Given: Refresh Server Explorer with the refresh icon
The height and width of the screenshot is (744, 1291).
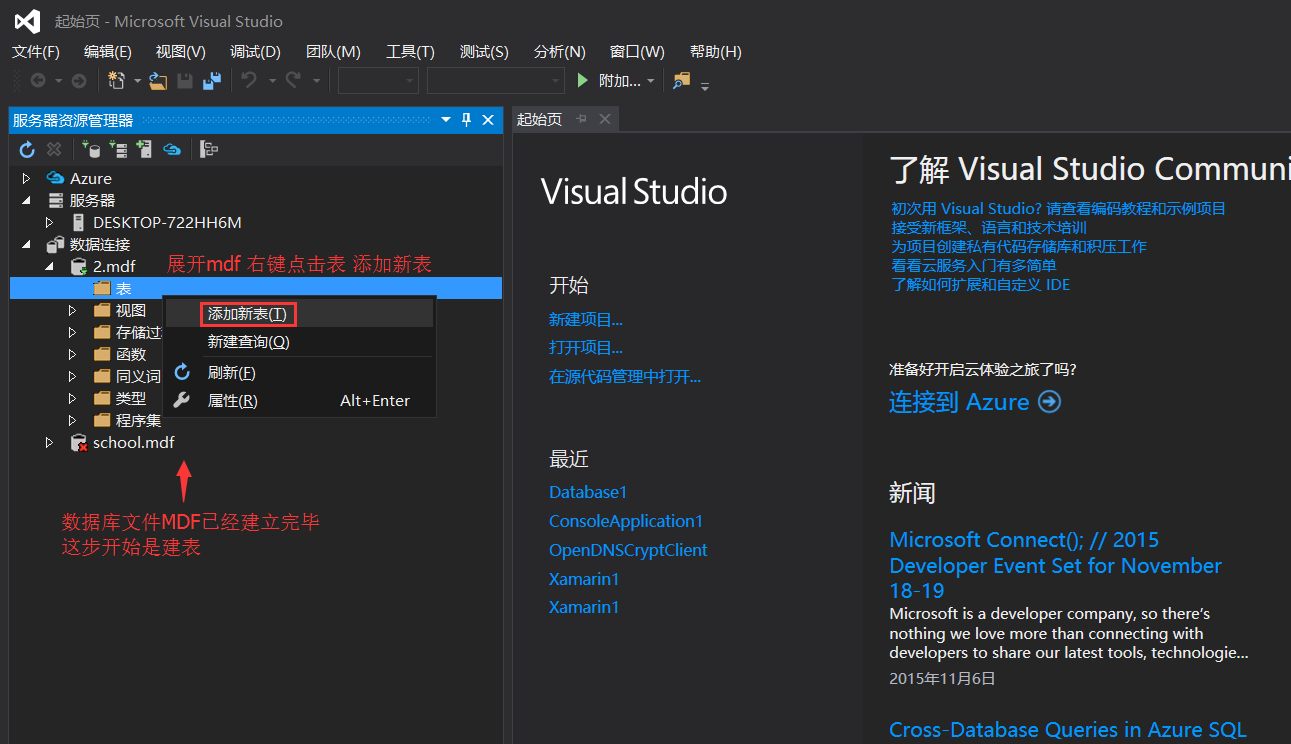Looking at the screenshot, I should point(27,149).
